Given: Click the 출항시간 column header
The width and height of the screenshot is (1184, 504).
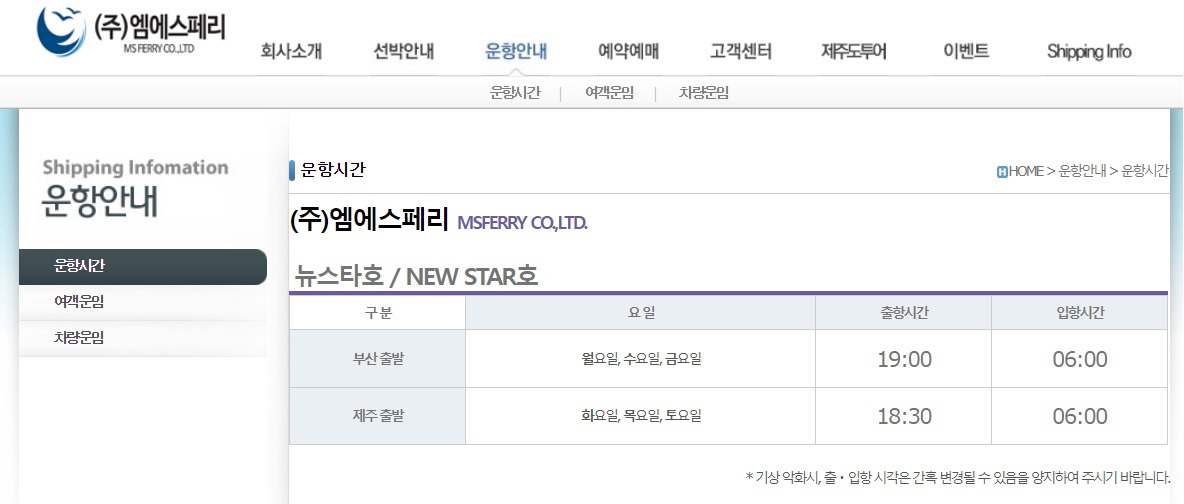Looking at the screenshot, I should tap(904, 314).
